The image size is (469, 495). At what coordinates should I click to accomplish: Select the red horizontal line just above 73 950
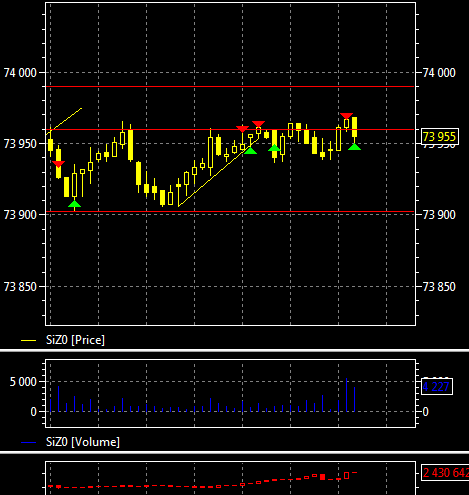[230, 129]
